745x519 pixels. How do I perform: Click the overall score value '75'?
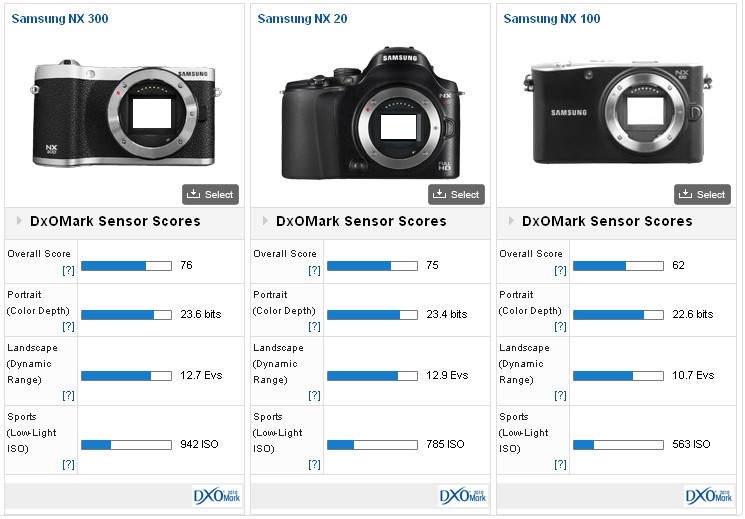coord(432,265)
